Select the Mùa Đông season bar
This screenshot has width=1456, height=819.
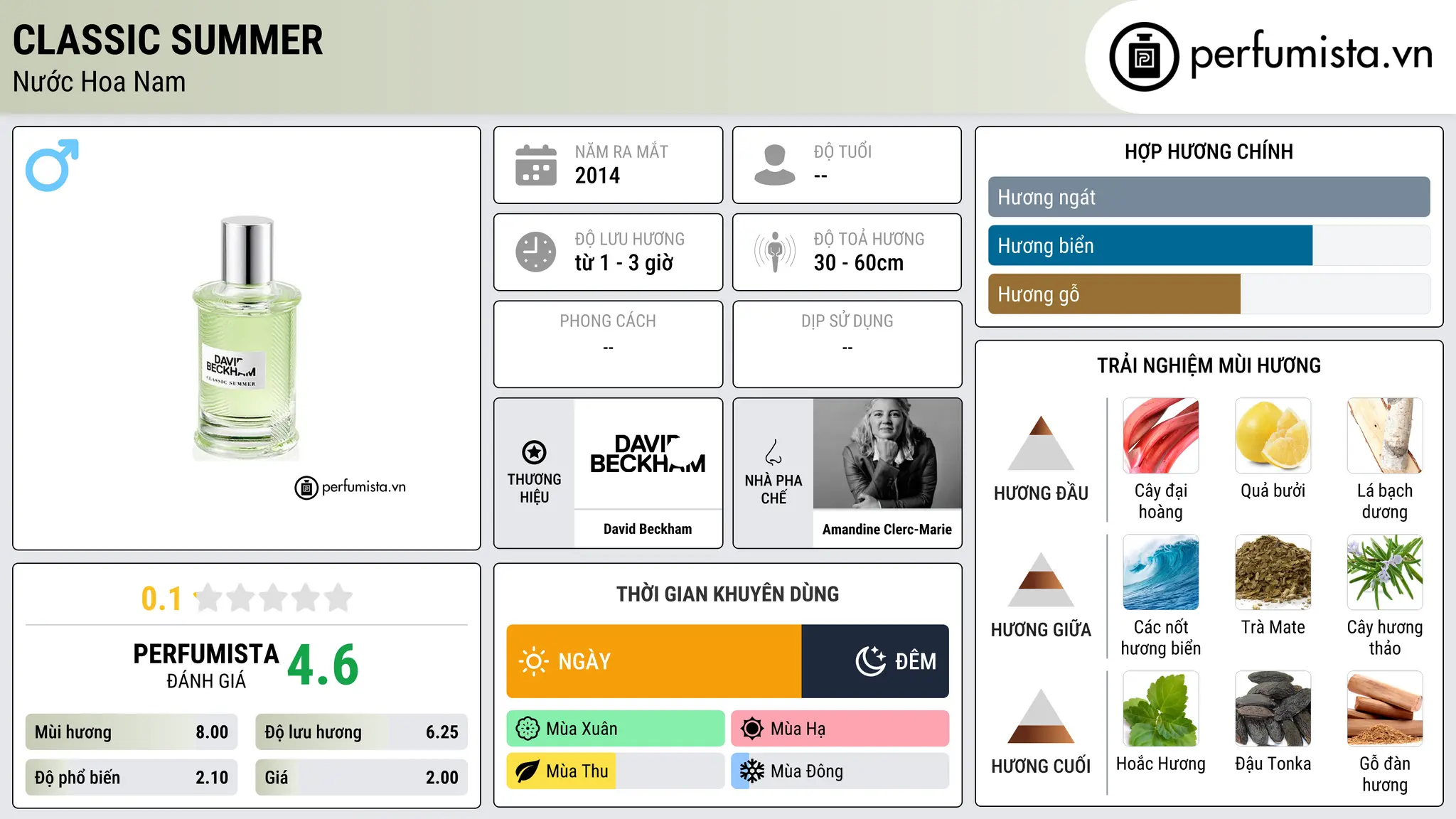coord(840,771)
